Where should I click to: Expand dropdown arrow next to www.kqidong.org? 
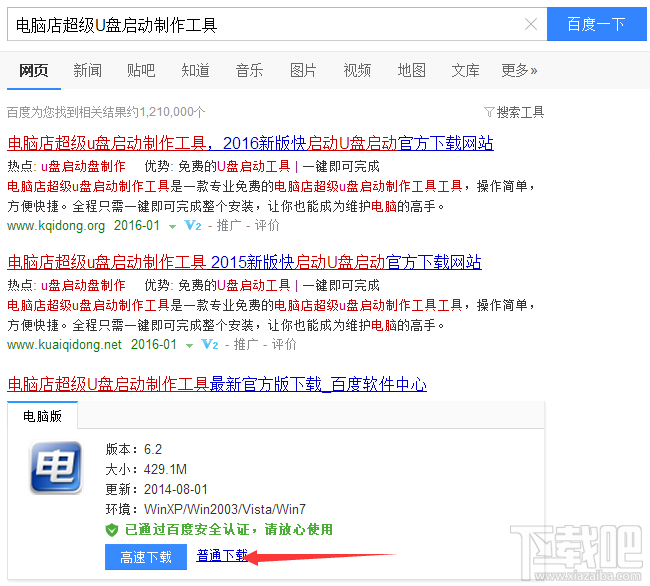(x=172, y=227)
